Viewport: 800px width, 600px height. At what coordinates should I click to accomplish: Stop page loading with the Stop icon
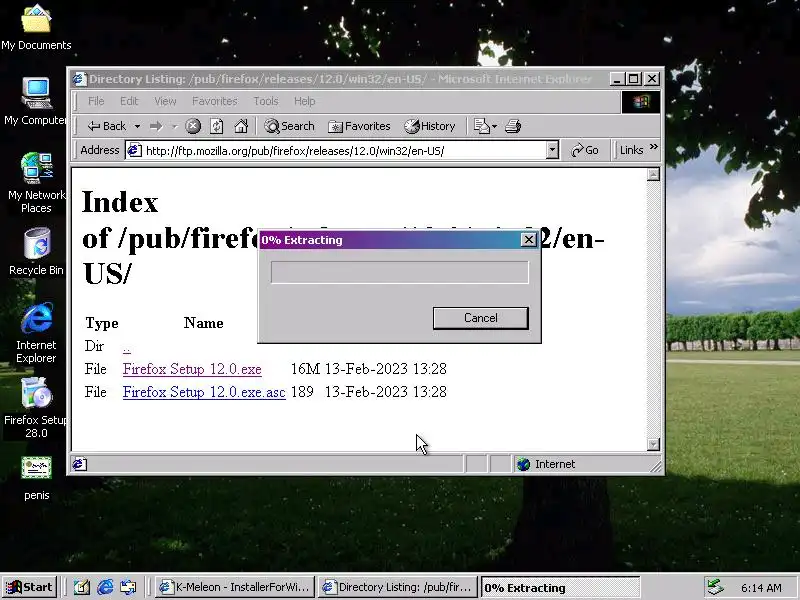(193, 126)
